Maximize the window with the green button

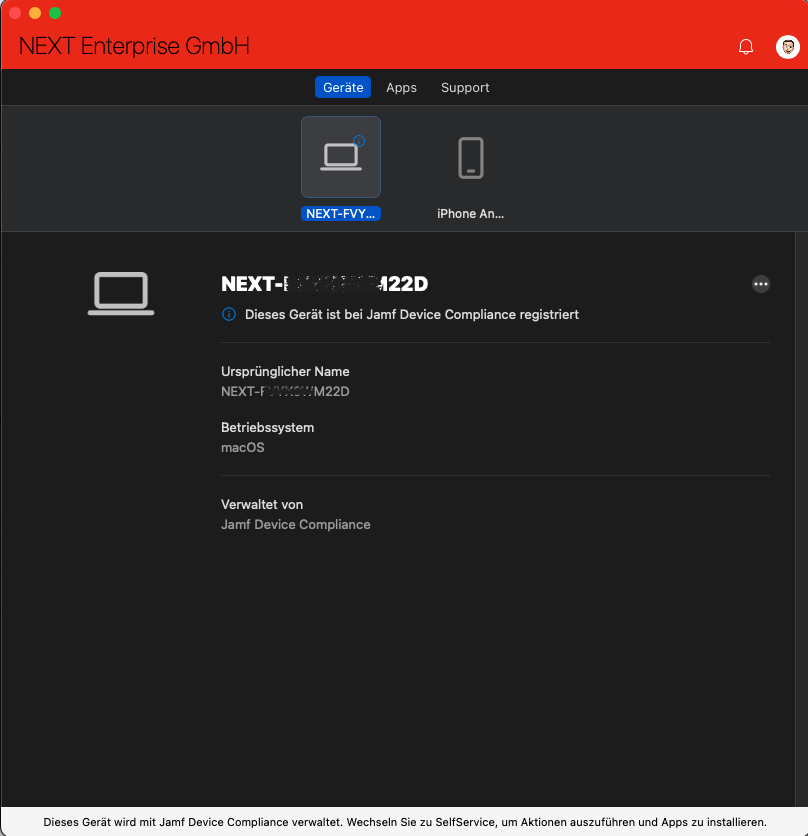click(x=55, y=13)
